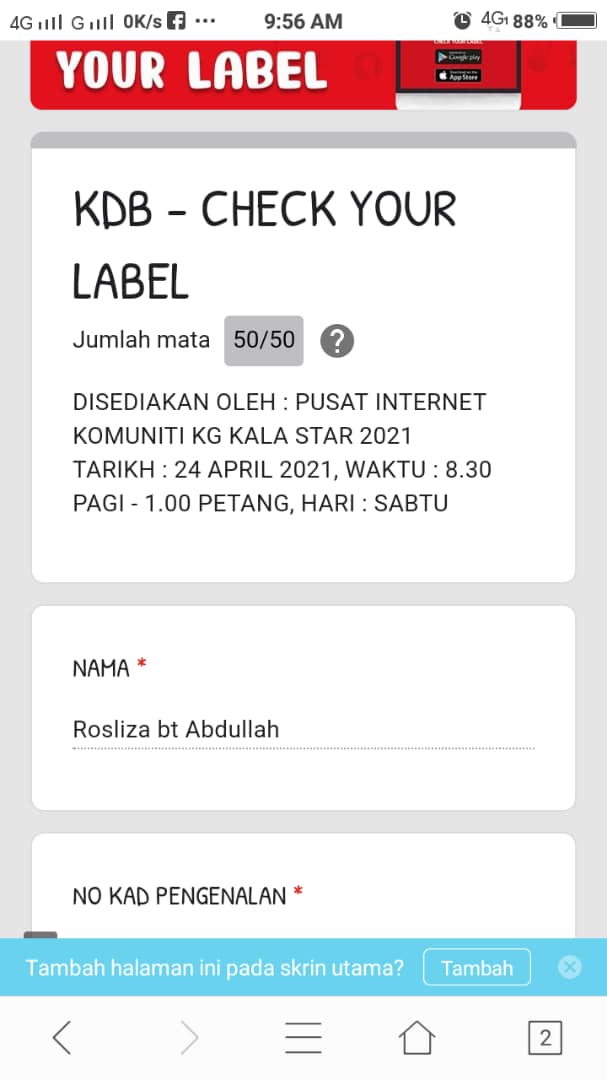
Task: Go to the browser home page icon
Action: (x=417, y=1037)
